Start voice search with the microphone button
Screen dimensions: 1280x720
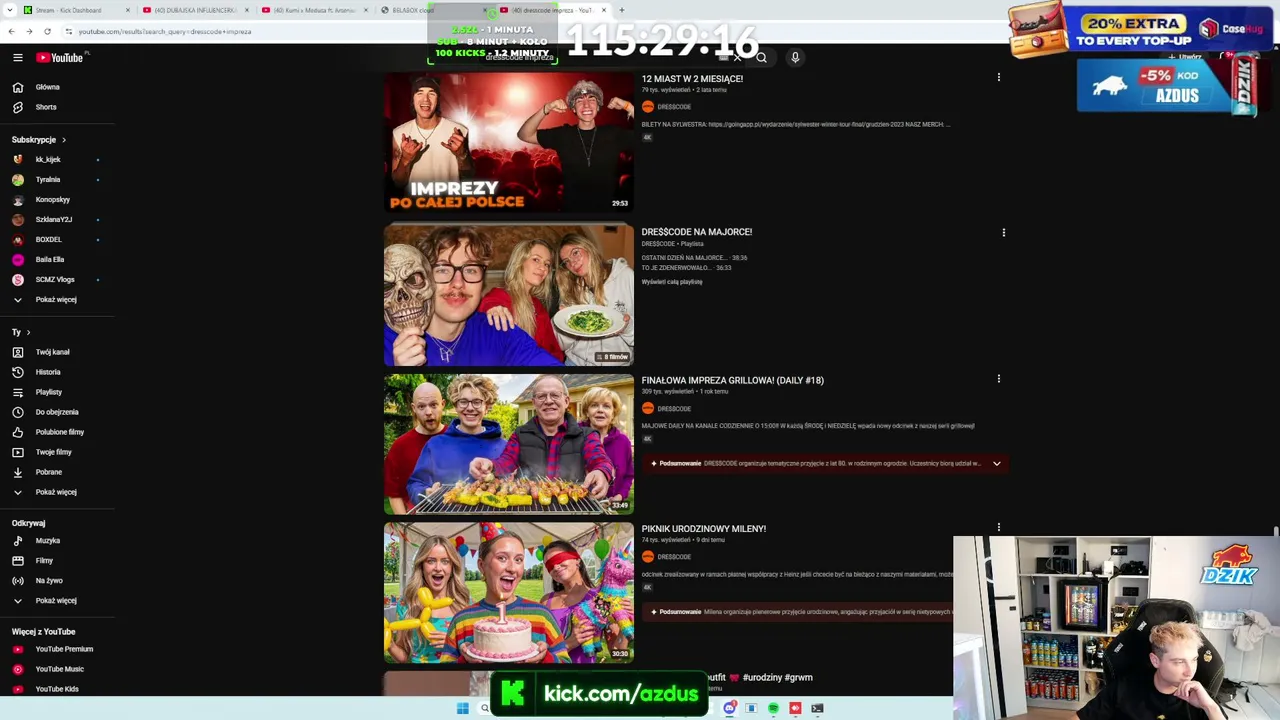(795, 58)
